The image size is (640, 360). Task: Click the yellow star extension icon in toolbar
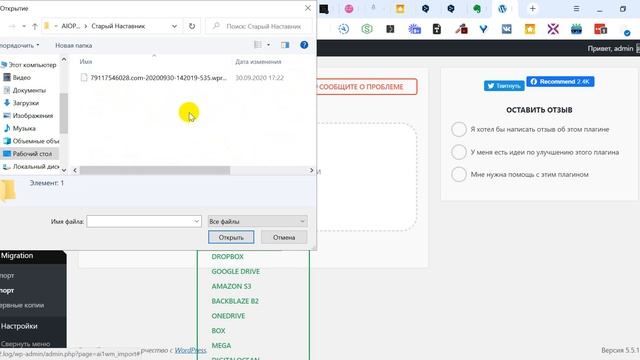[x=530, y=29]
